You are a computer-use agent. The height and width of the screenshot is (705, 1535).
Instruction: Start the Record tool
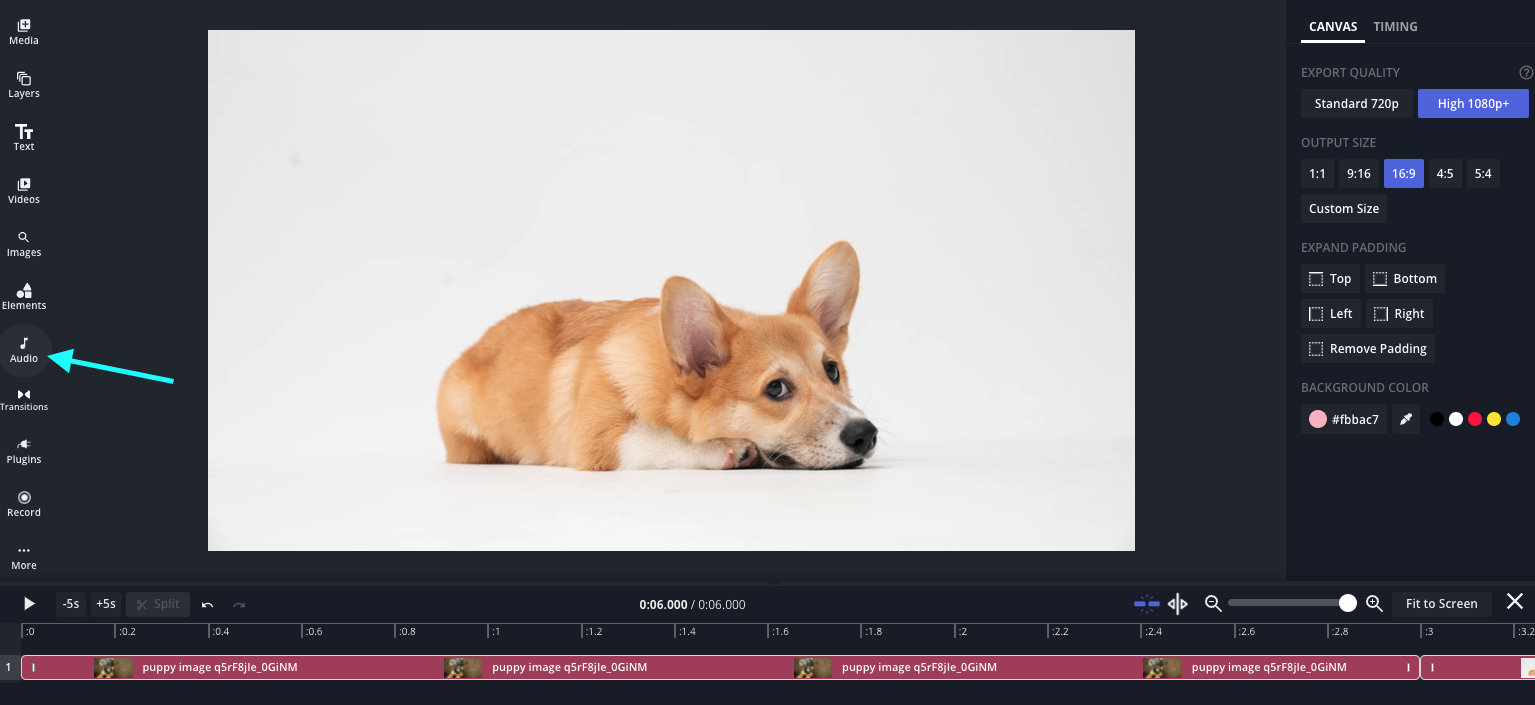(24, 503)
